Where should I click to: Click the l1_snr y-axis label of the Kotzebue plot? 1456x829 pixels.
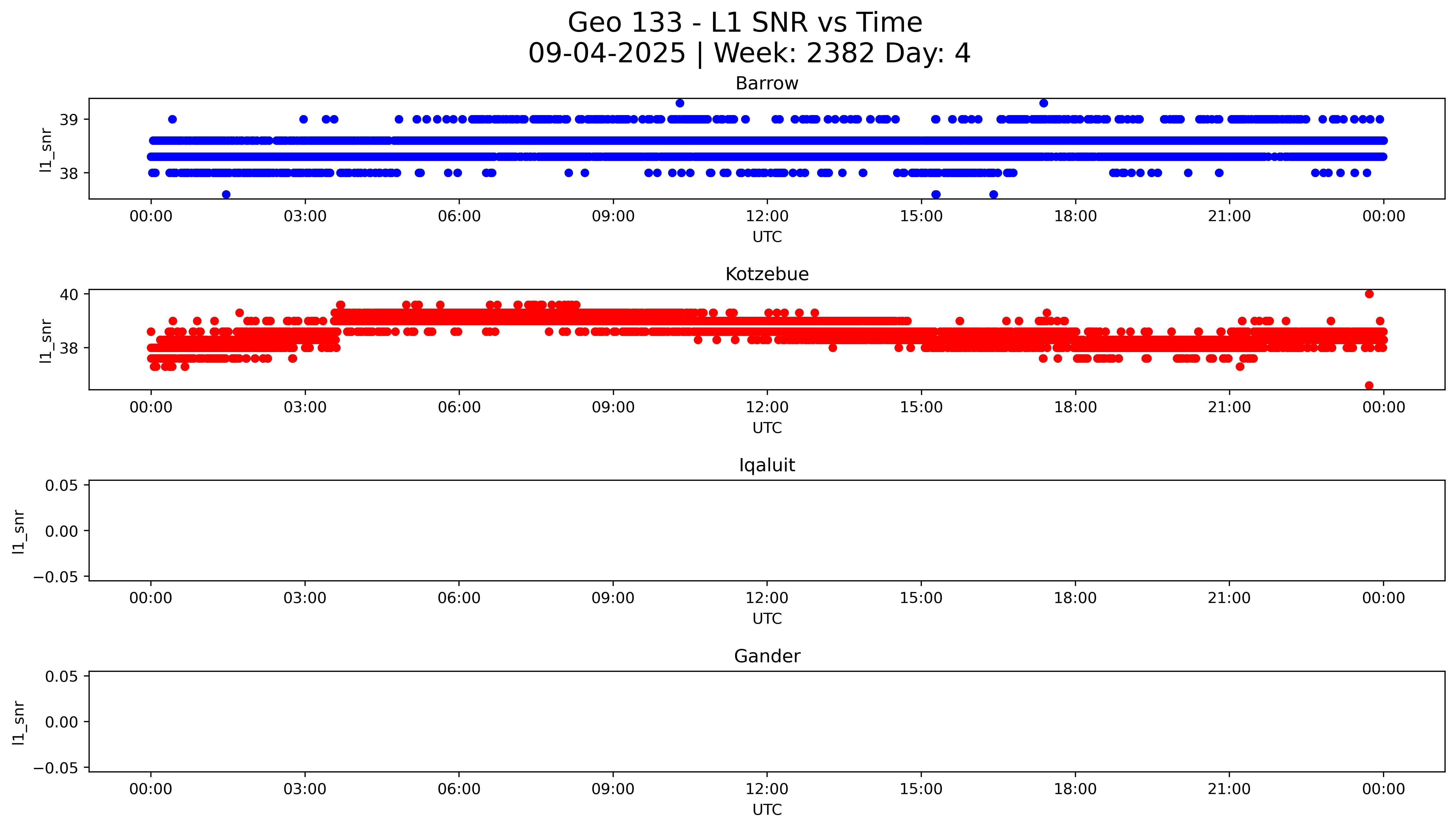(46, 341)
